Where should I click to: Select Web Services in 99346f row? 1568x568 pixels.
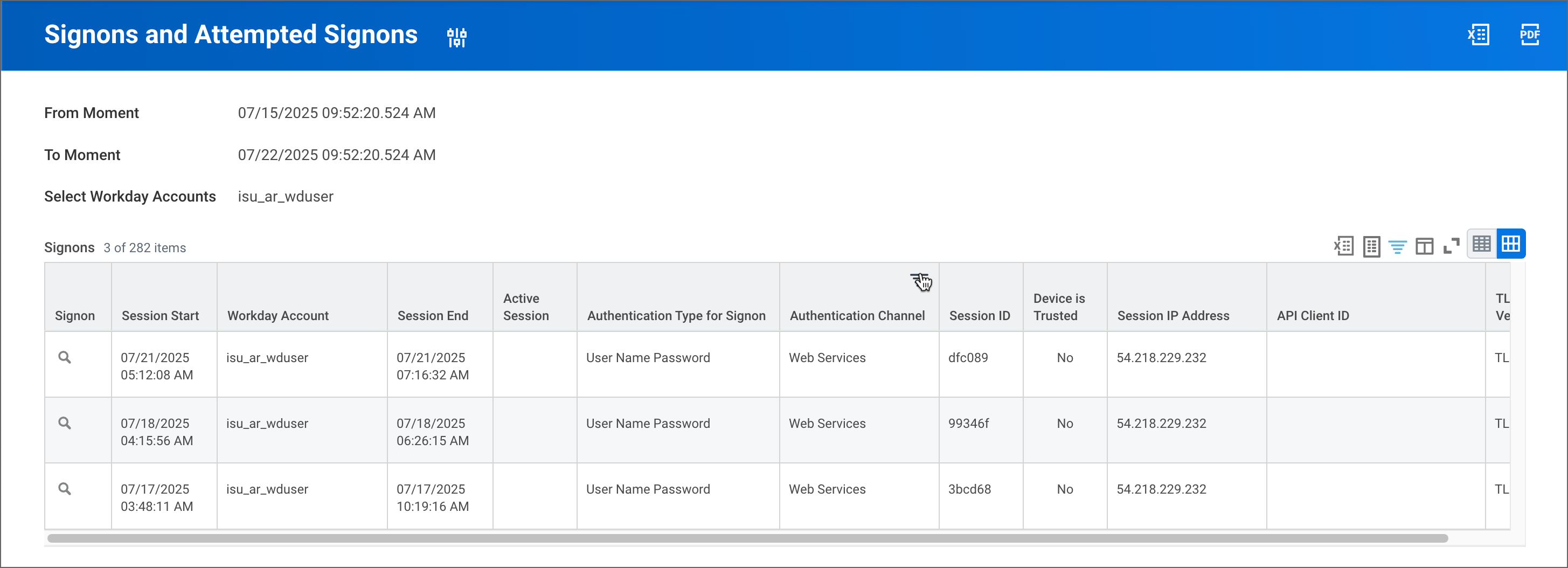coord(827,423)
